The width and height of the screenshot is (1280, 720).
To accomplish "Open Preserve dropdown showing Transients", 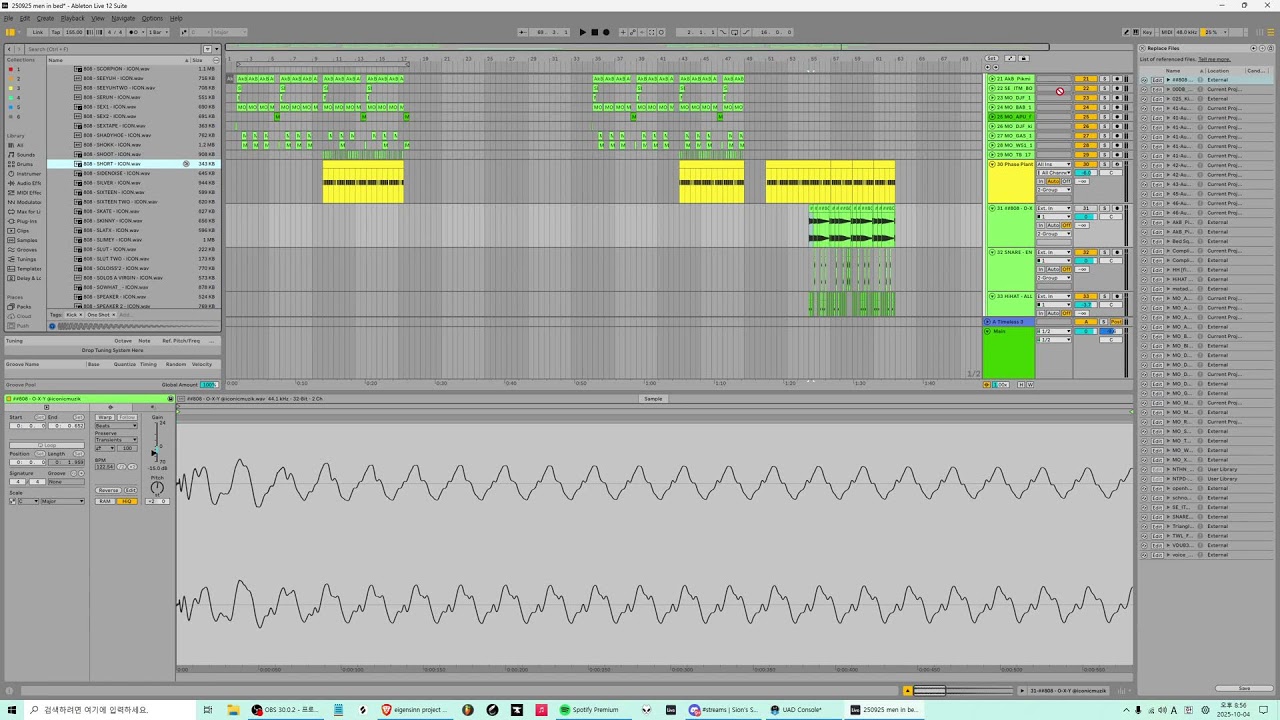I will click(x=116, y=440).
